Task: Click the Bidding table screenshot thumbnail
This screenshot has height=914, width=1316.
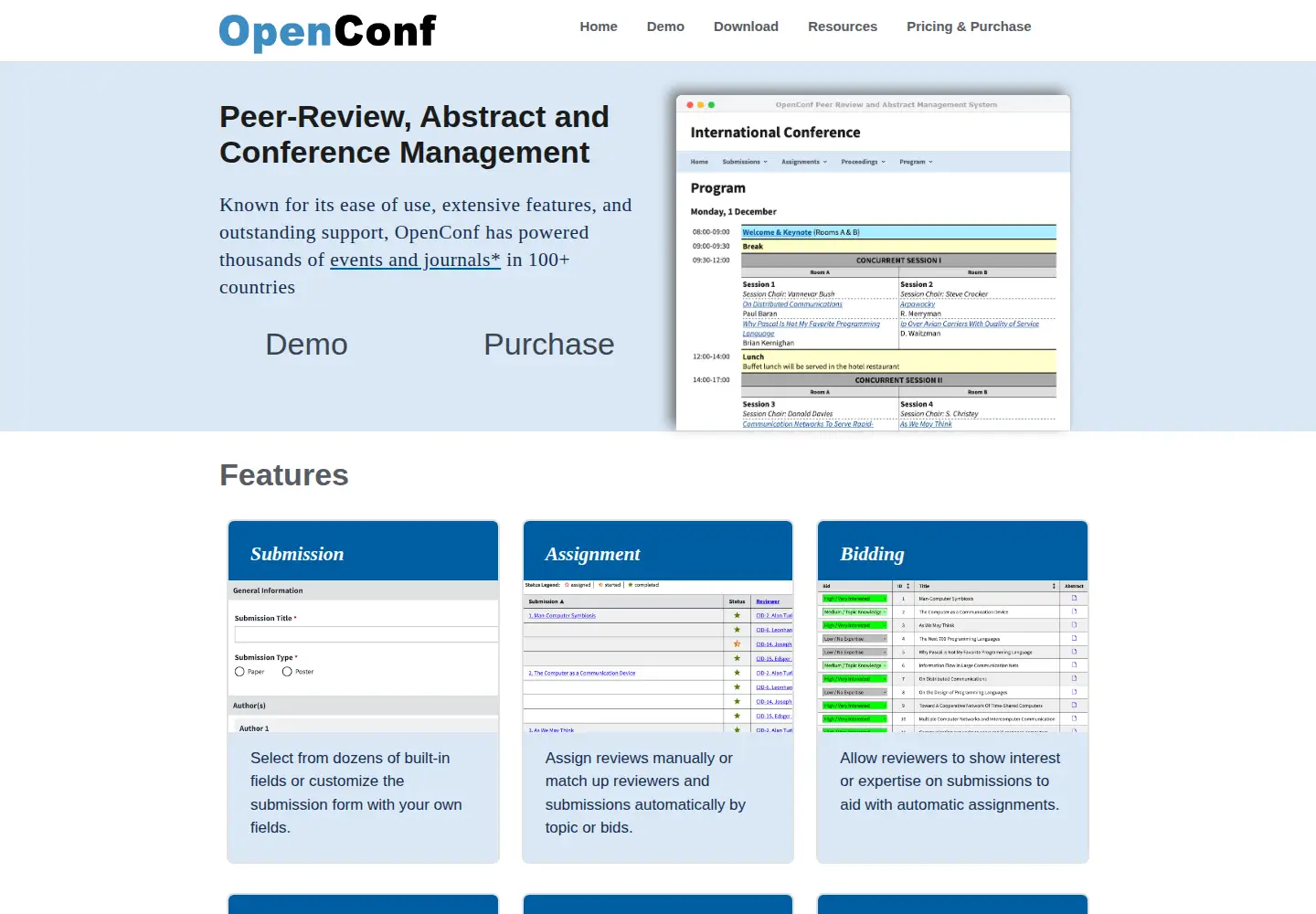Action: pos(952,656)
